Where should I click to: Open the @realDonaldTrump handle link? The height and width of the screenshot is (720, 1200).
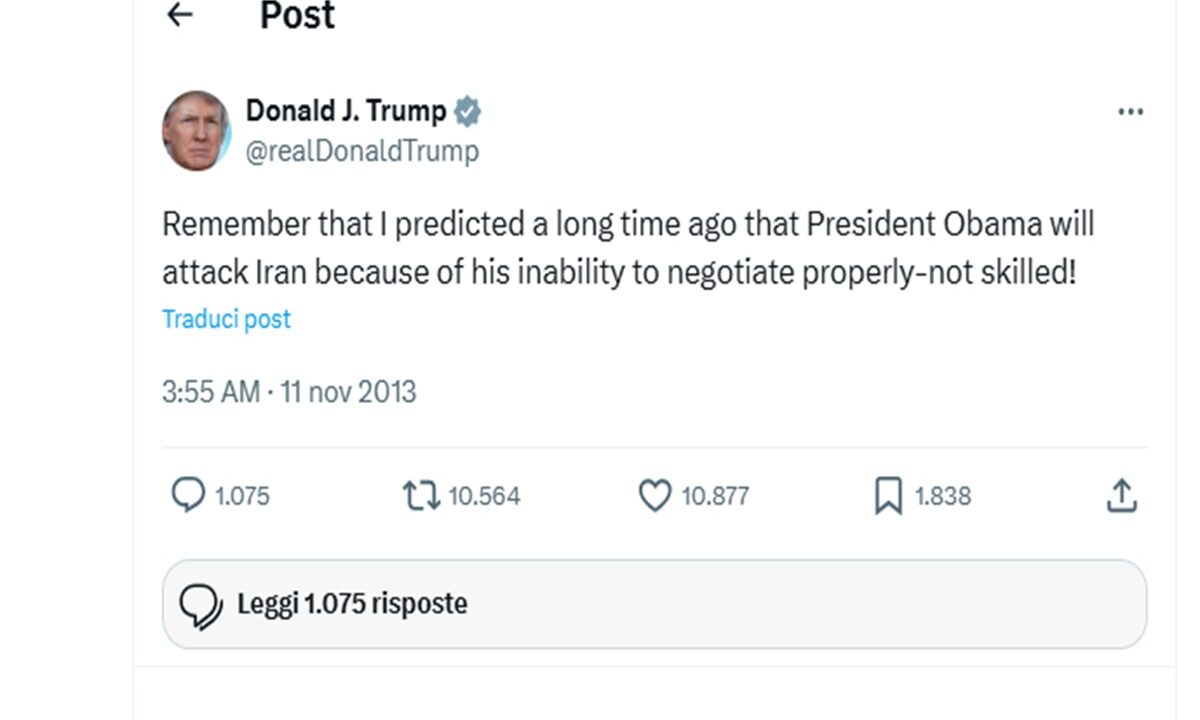[362, 151]
